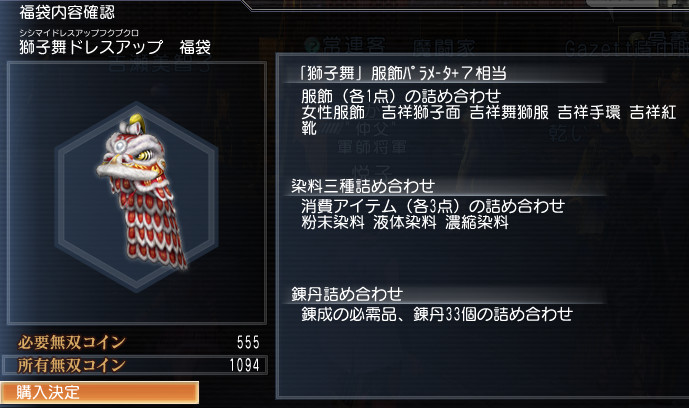Click the hexagon frame around the lion mask
The image size is (689, 408).
click(137, 196)
